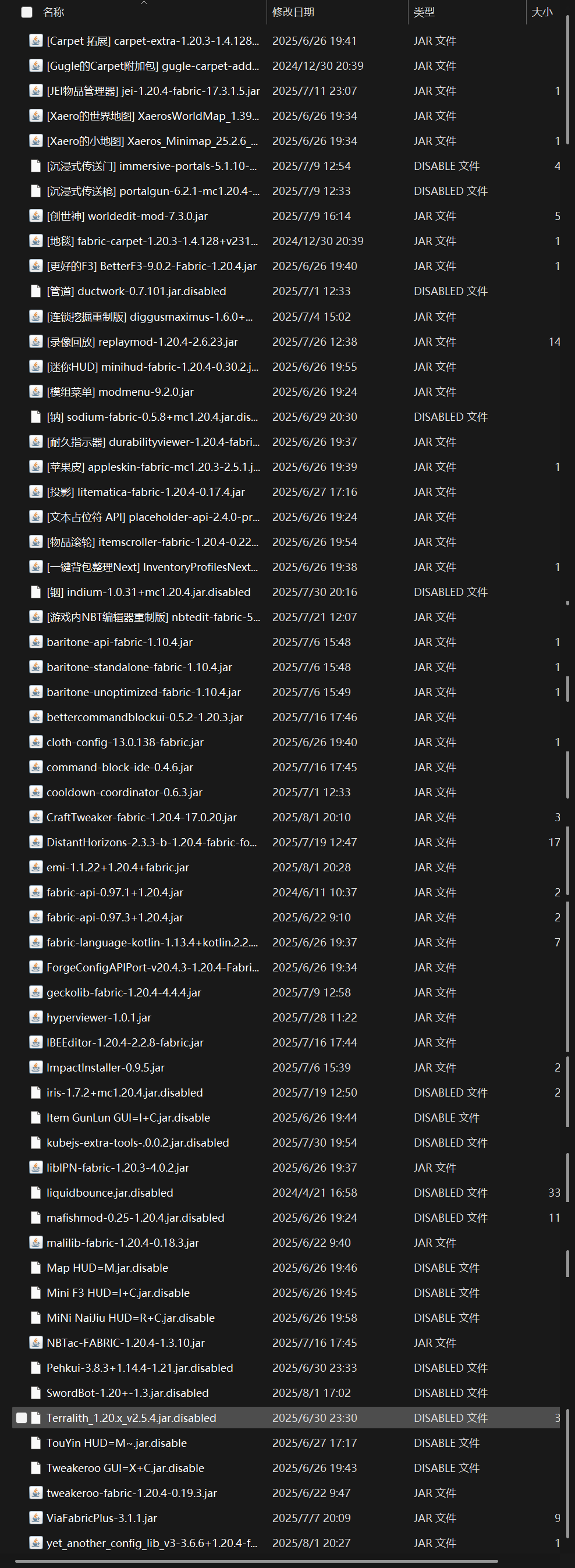The width and height of the screenshot is (575, 1568).
Task: Select ForgeConfigAPIPort-v20.4.3 file name
Action: (152, 967)
